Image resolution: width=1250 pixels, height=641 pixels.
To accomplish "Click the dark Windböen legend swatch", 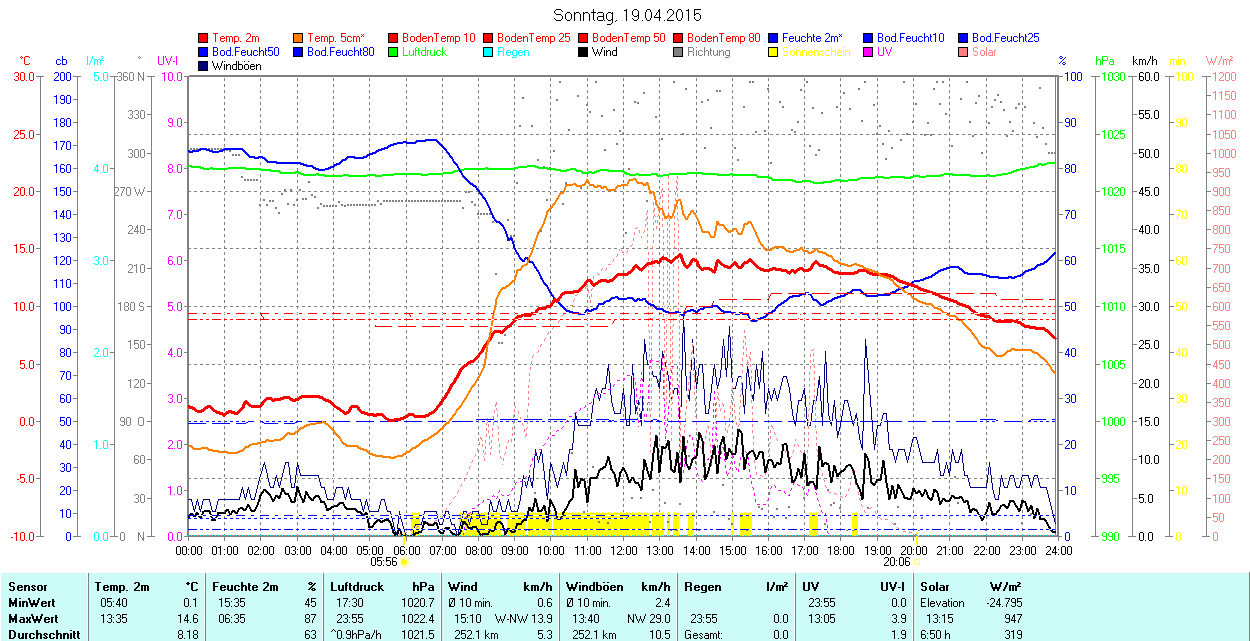I will 204,66.
